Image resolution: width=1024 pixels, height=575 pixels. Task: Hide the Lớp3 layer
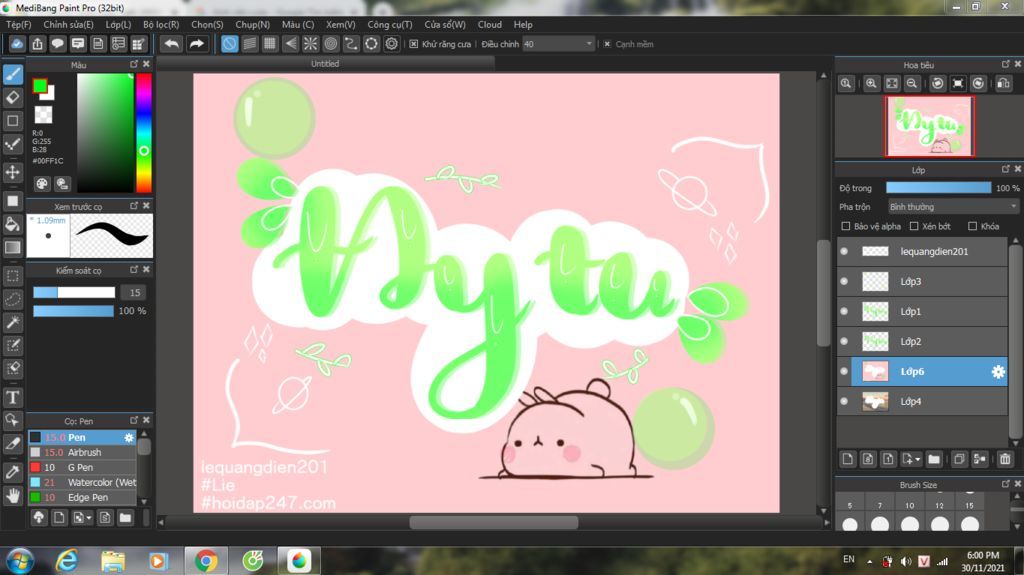(844, 282)
